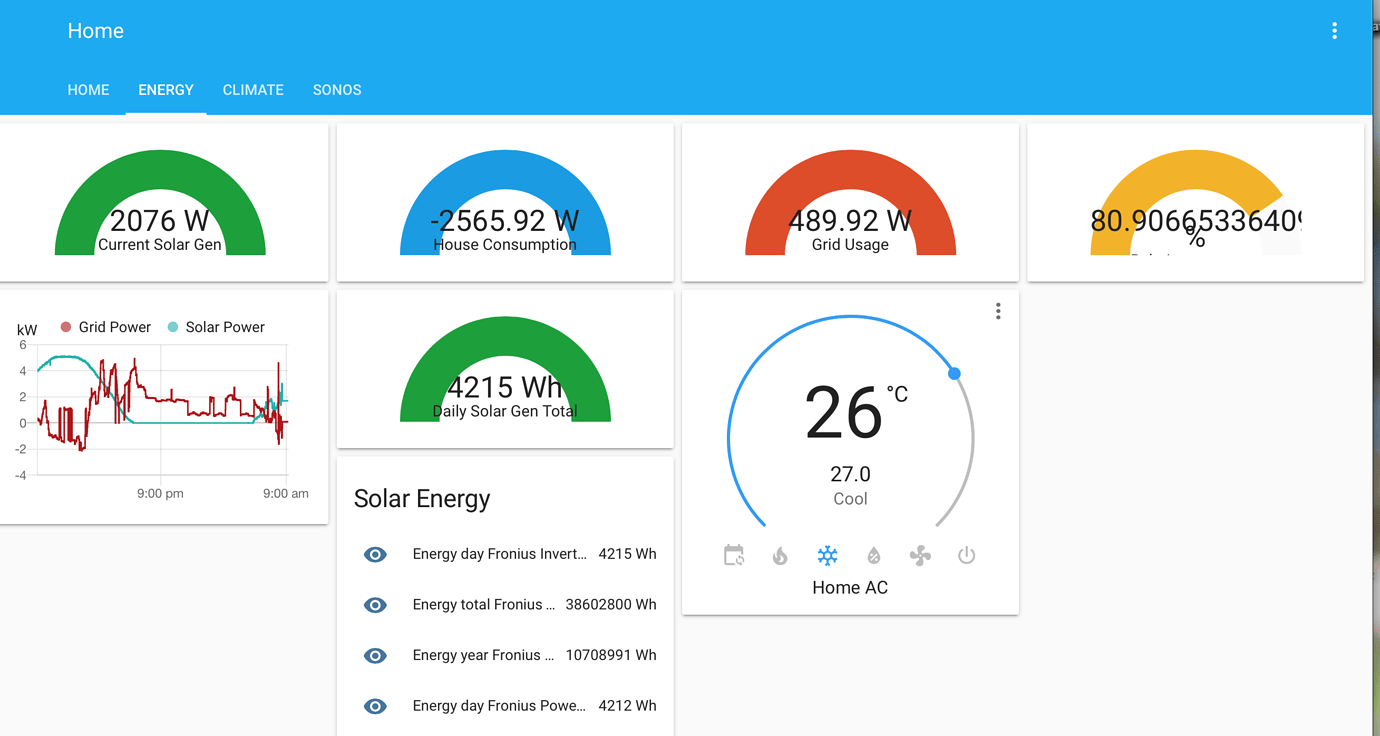Toggle the Grid Power series in the chart legend
This screenshot has height=736, width=1380.
tap(105, 327)
